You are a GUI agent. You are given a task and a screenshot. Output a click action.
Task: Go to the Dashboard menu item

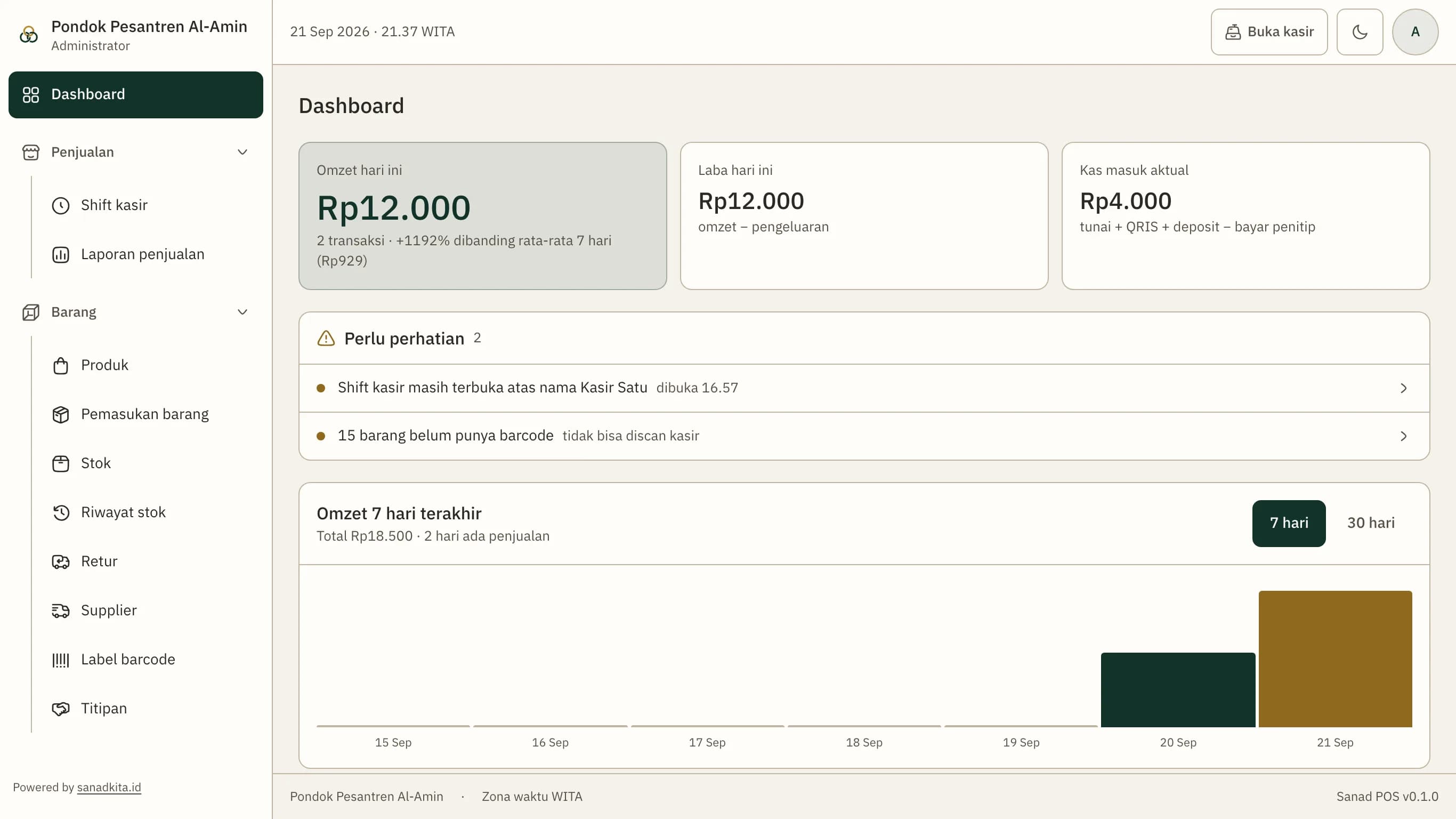coord(136,94)
